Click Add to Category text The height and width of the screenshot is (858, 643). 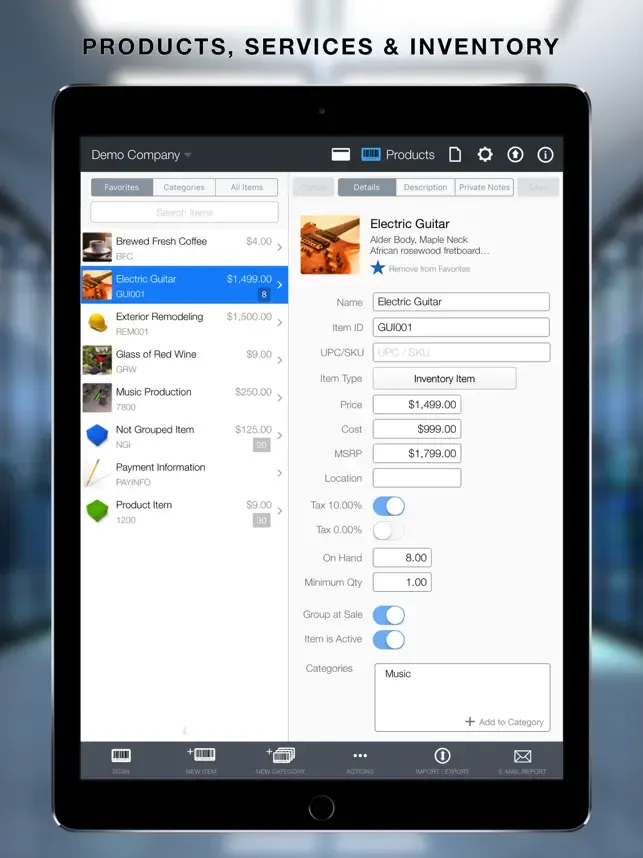click(x=511, y=722)
